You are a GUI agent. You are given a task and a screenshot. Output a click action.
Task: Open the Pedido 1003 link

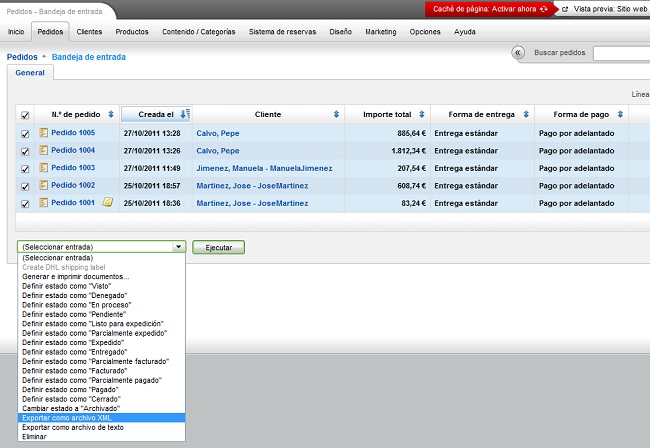coord(73,167)
